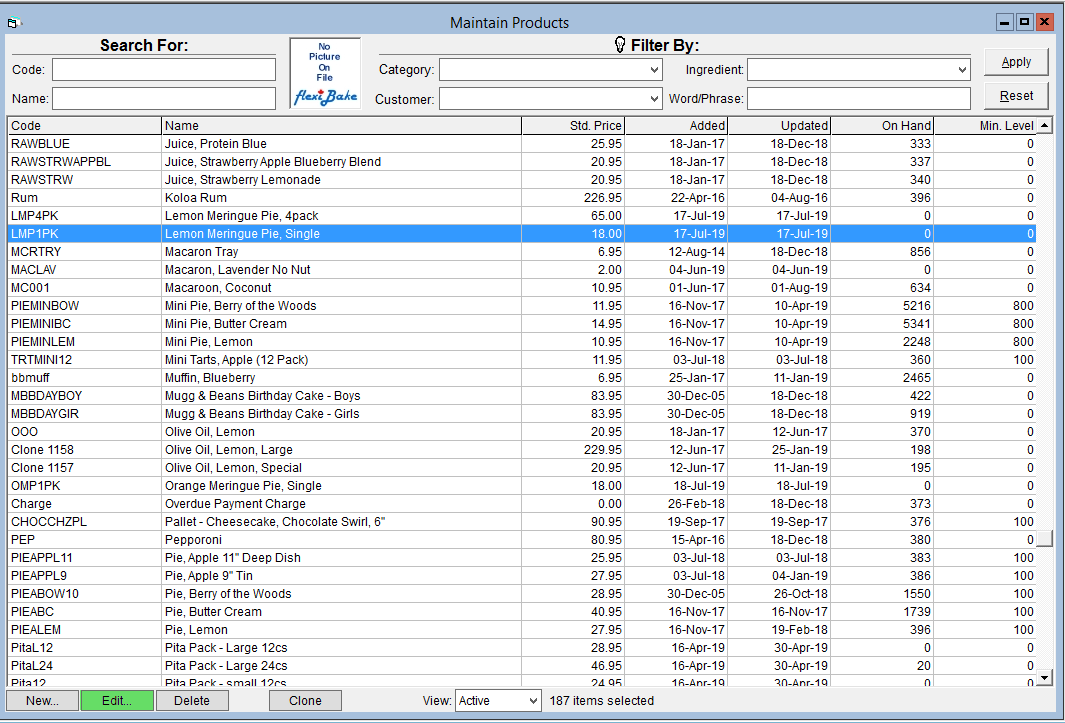Image resolution: width=1065 pixels, height=723 pixels.
Task: Select Macaroon, Coconut product
Action: click(x=522, y=287)
